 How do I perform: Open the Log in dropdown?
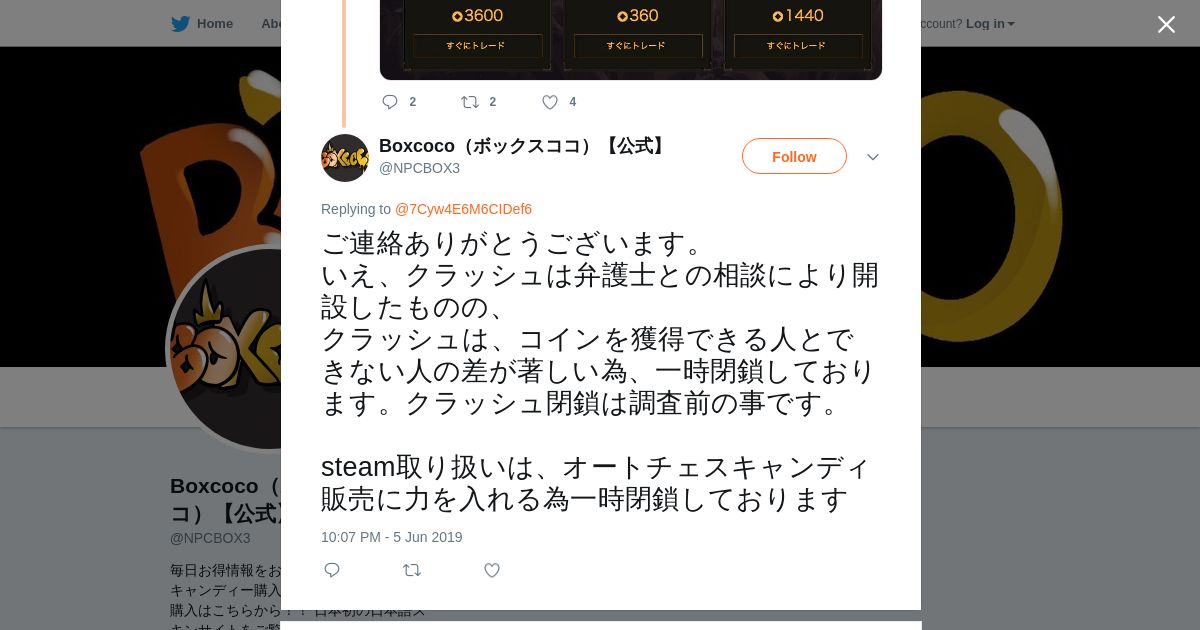pyautogui.click(x=990, y=24)
